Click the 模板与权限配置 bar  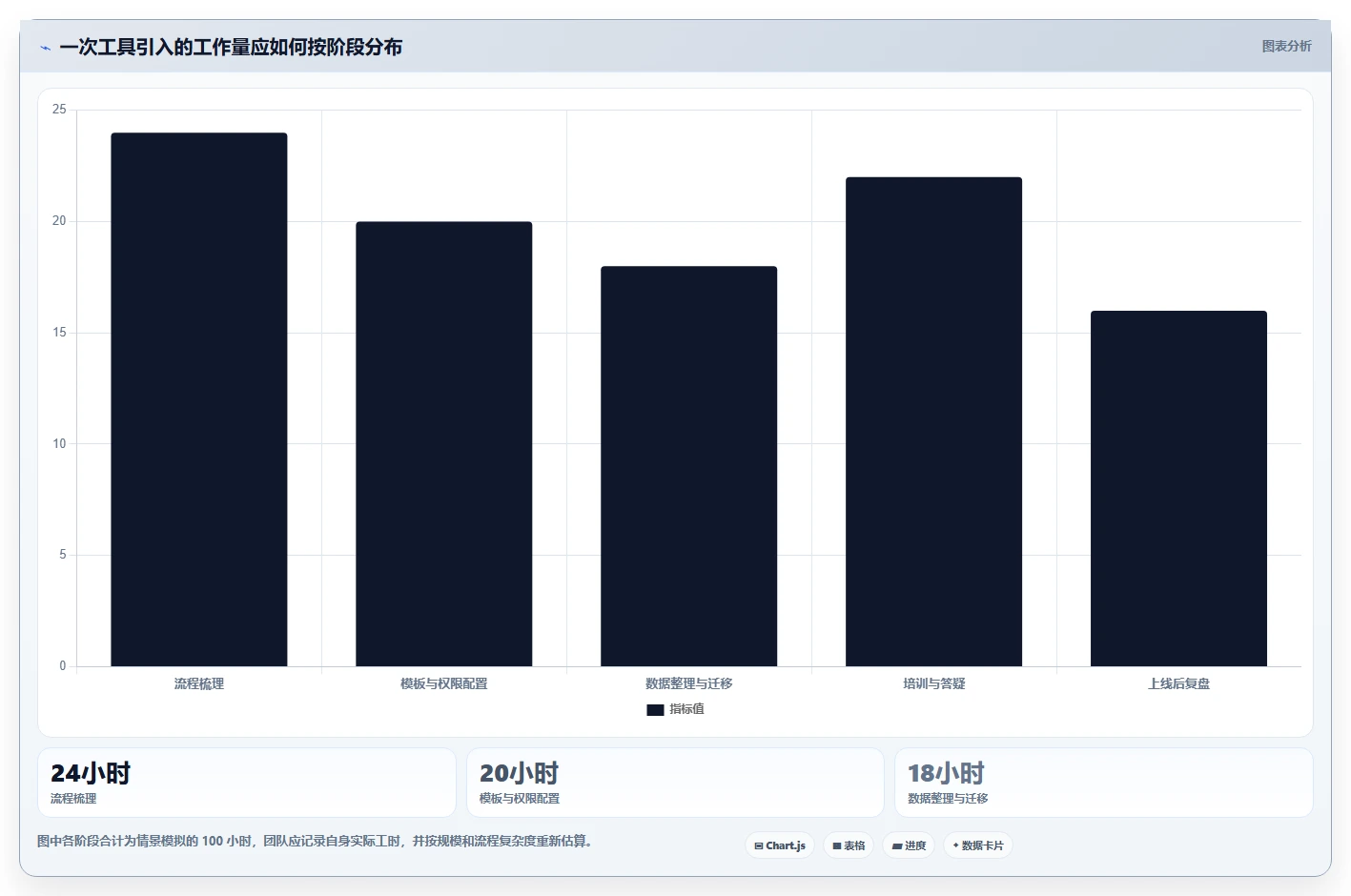click(444, 444)
